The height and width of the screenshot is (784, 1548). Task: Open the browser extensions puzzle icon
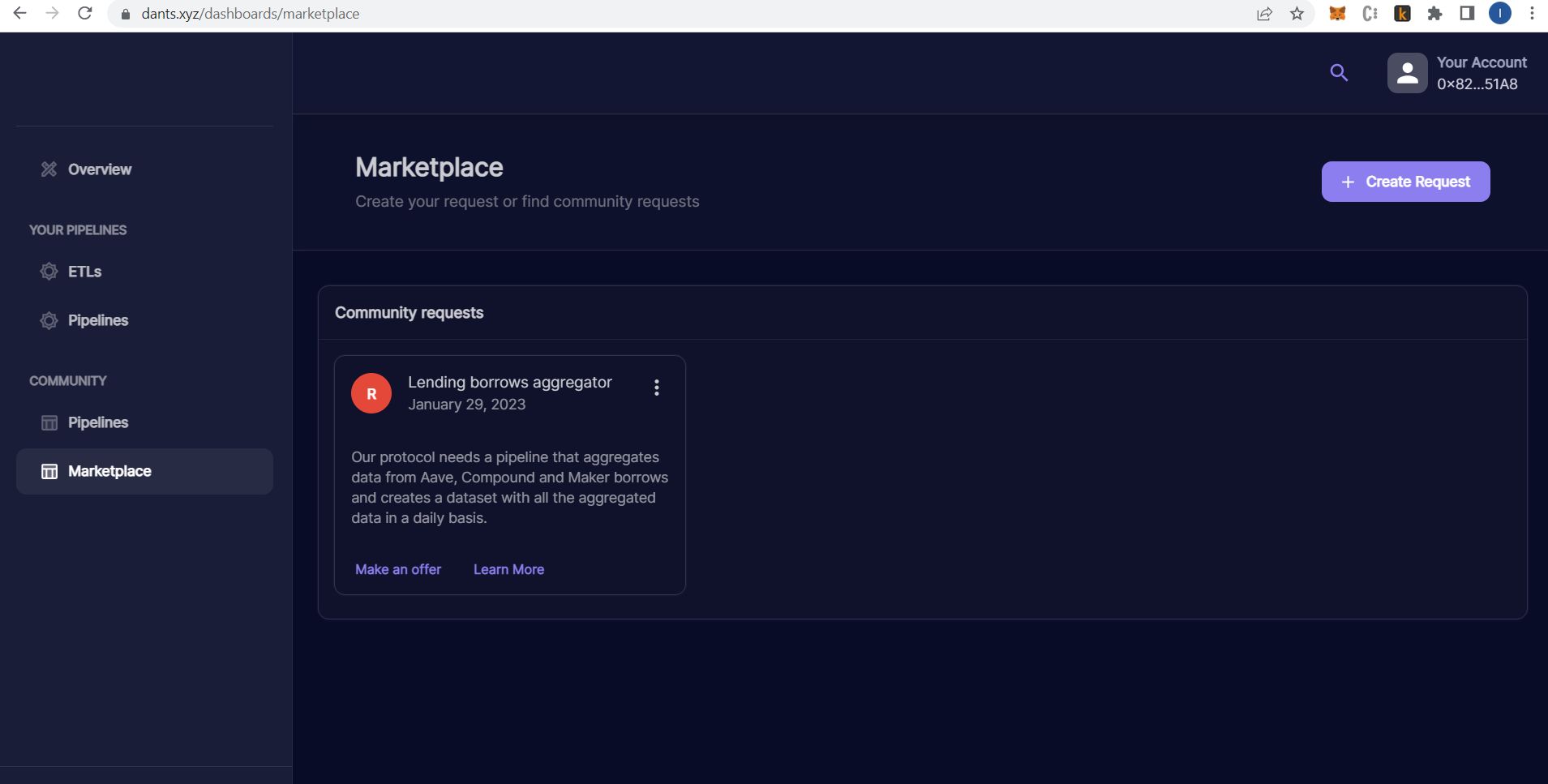tap(1434, 14)
